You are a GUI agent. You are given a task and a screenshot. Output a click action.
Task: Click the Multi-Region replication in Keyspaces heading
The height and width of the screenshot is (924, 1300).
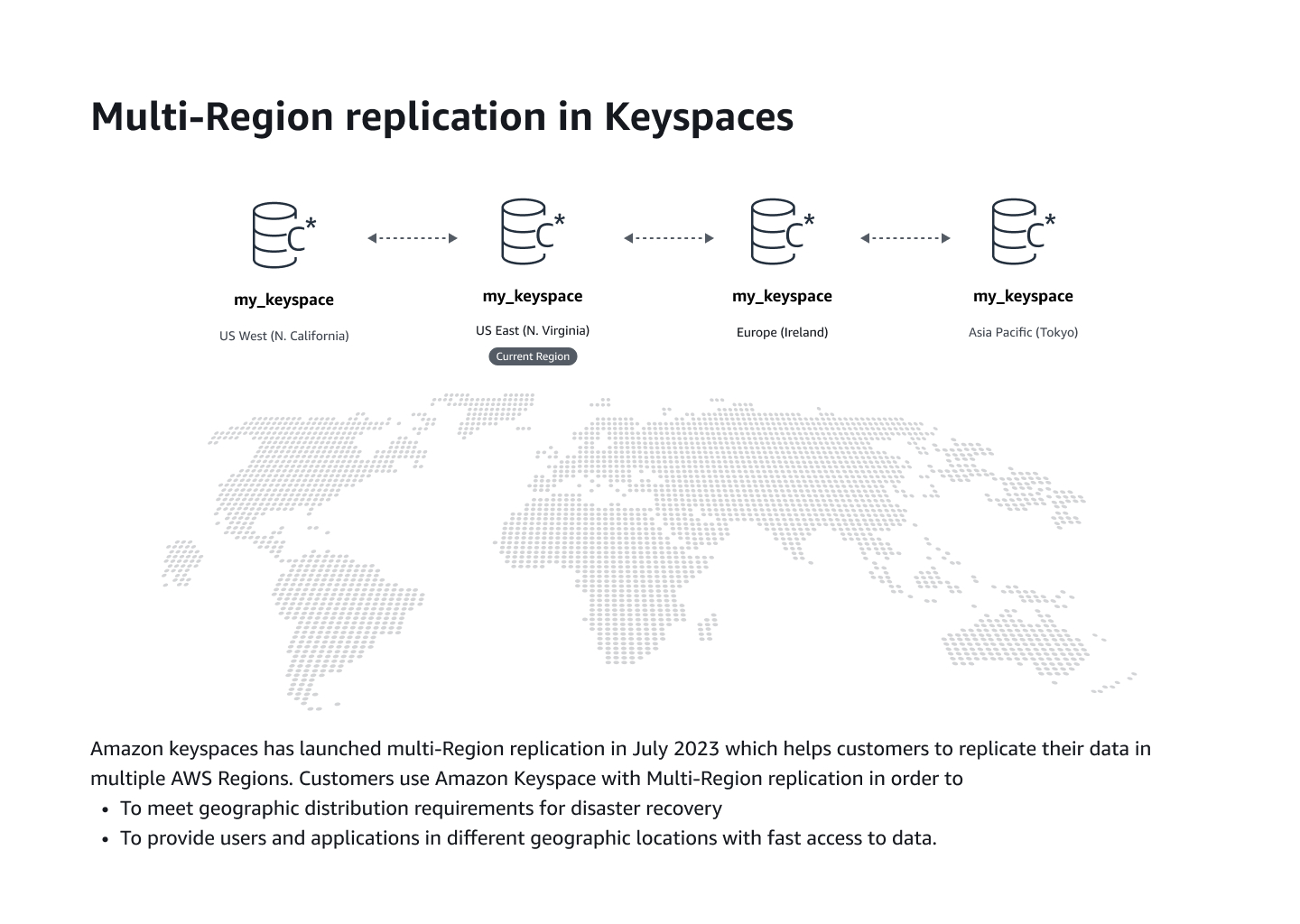coord(441,115)
